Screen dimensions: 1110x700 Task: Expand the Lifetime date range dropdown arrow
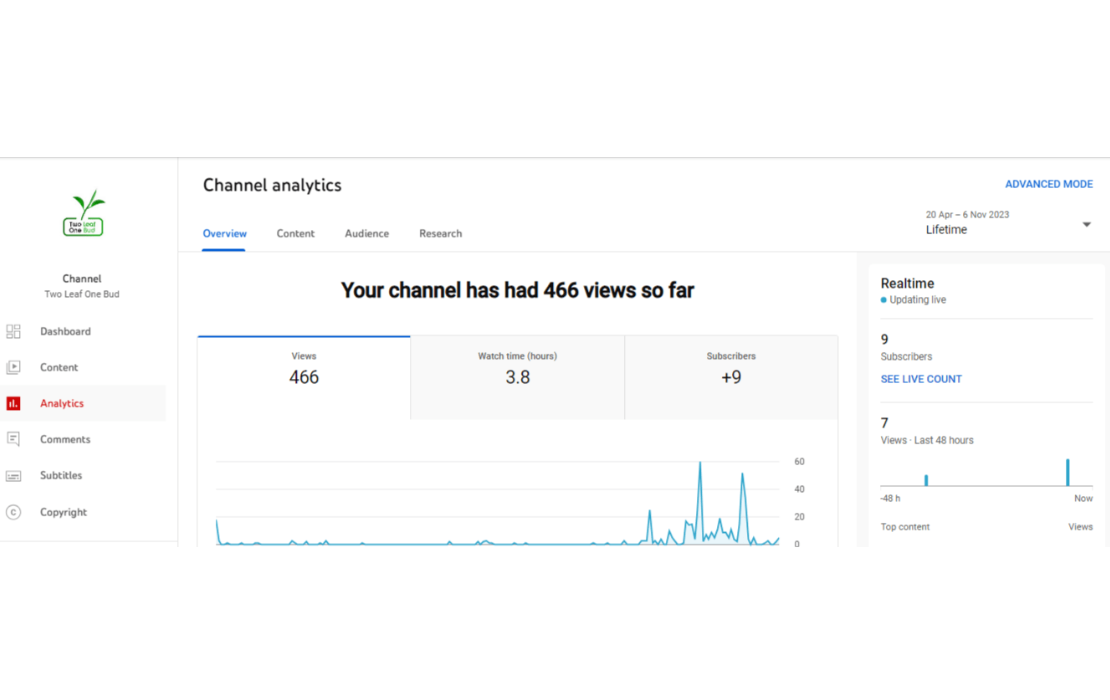1086,224
